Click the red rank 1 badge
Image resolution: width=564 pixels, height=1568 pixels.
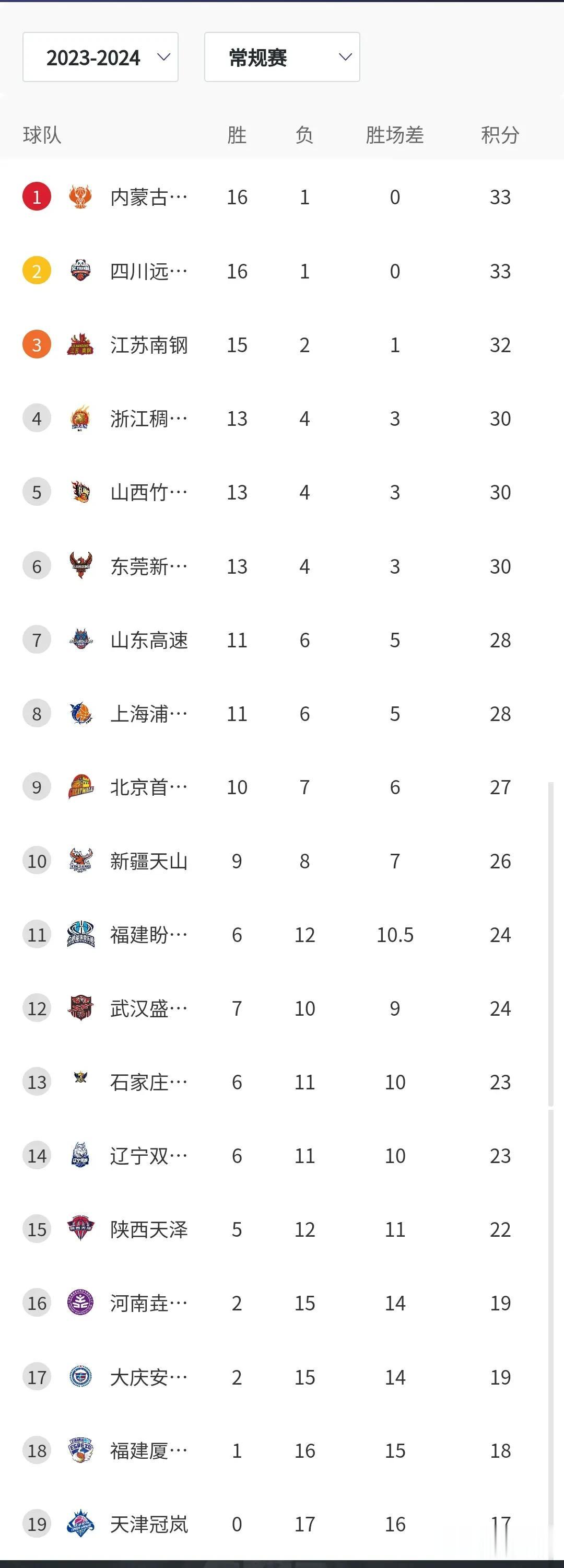(37, 196)
